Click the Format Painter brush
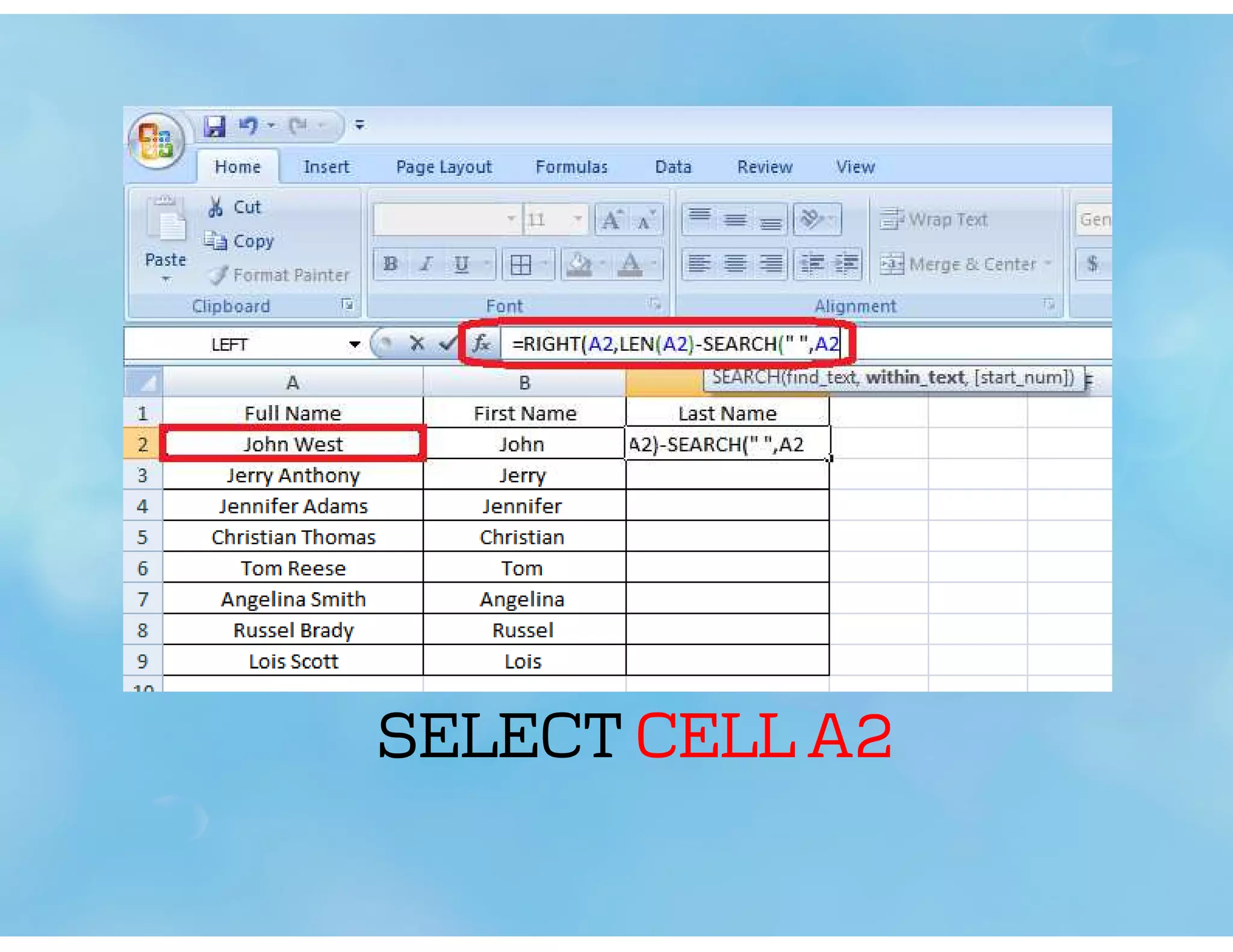Viewport: 1233px width, 952px height. click(218, 276)
